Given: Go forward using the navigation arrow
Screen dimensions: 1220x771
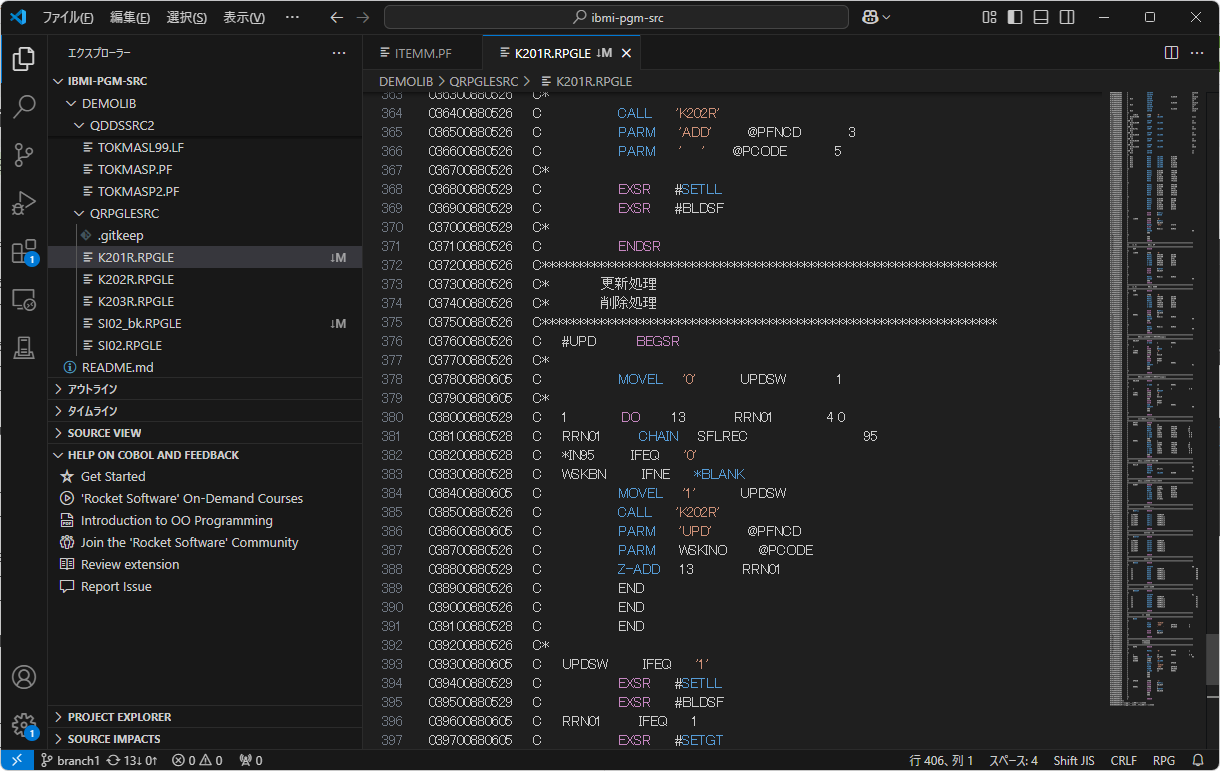Looking at the screenshot, I should pyautogui.click(x=363, y=17).
